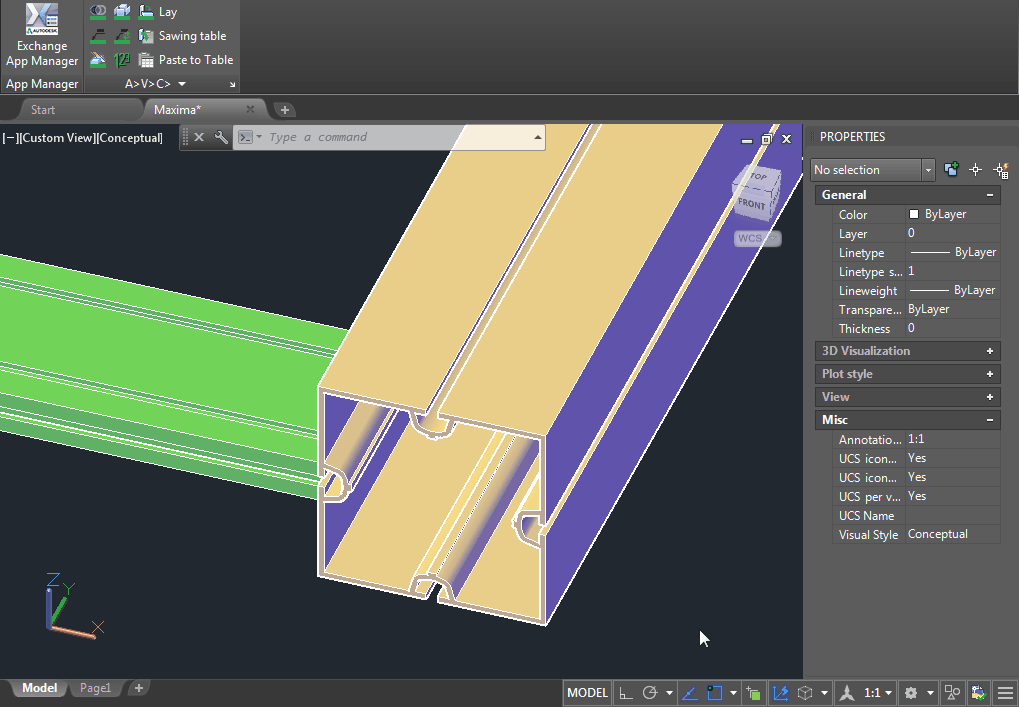The image size is (1019, 707).
Task: Toggle the PICKADD button in Properties
Action: tap(951, 170)
